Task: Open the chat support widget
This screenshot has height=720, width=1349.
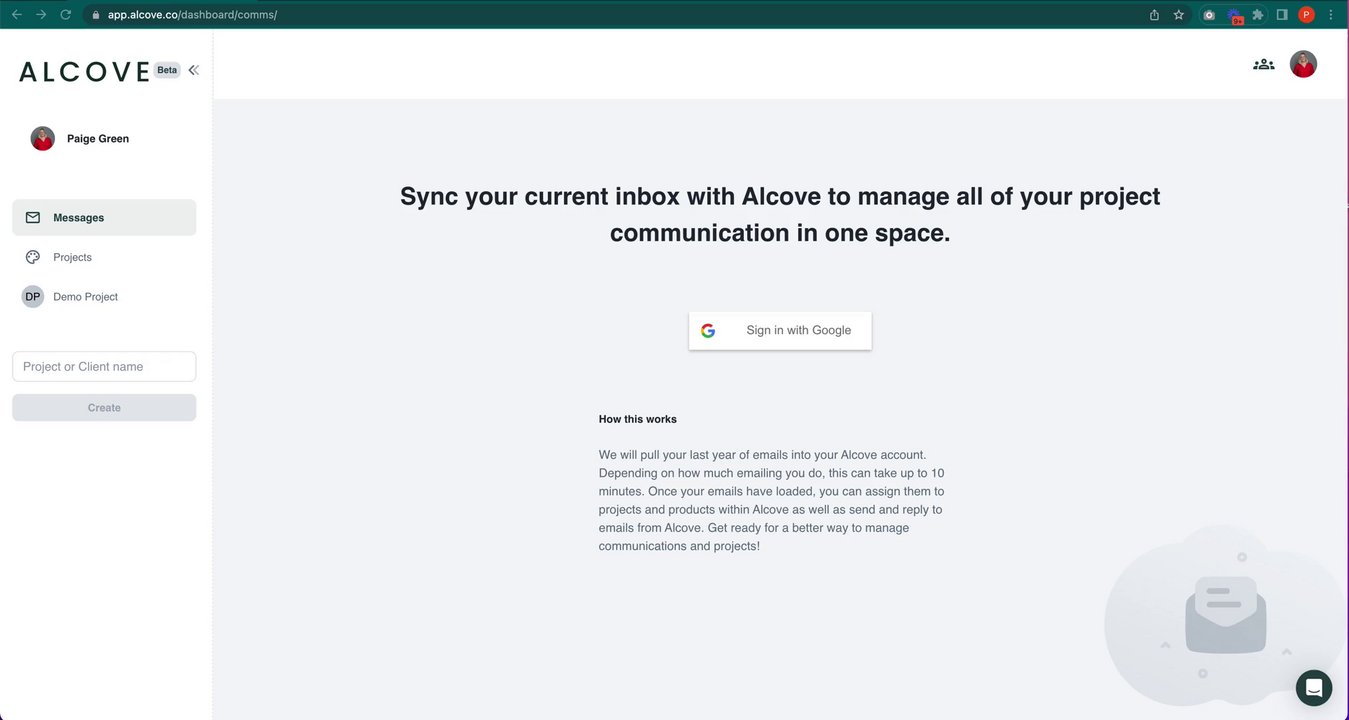Action: [x=1314, y=688]
